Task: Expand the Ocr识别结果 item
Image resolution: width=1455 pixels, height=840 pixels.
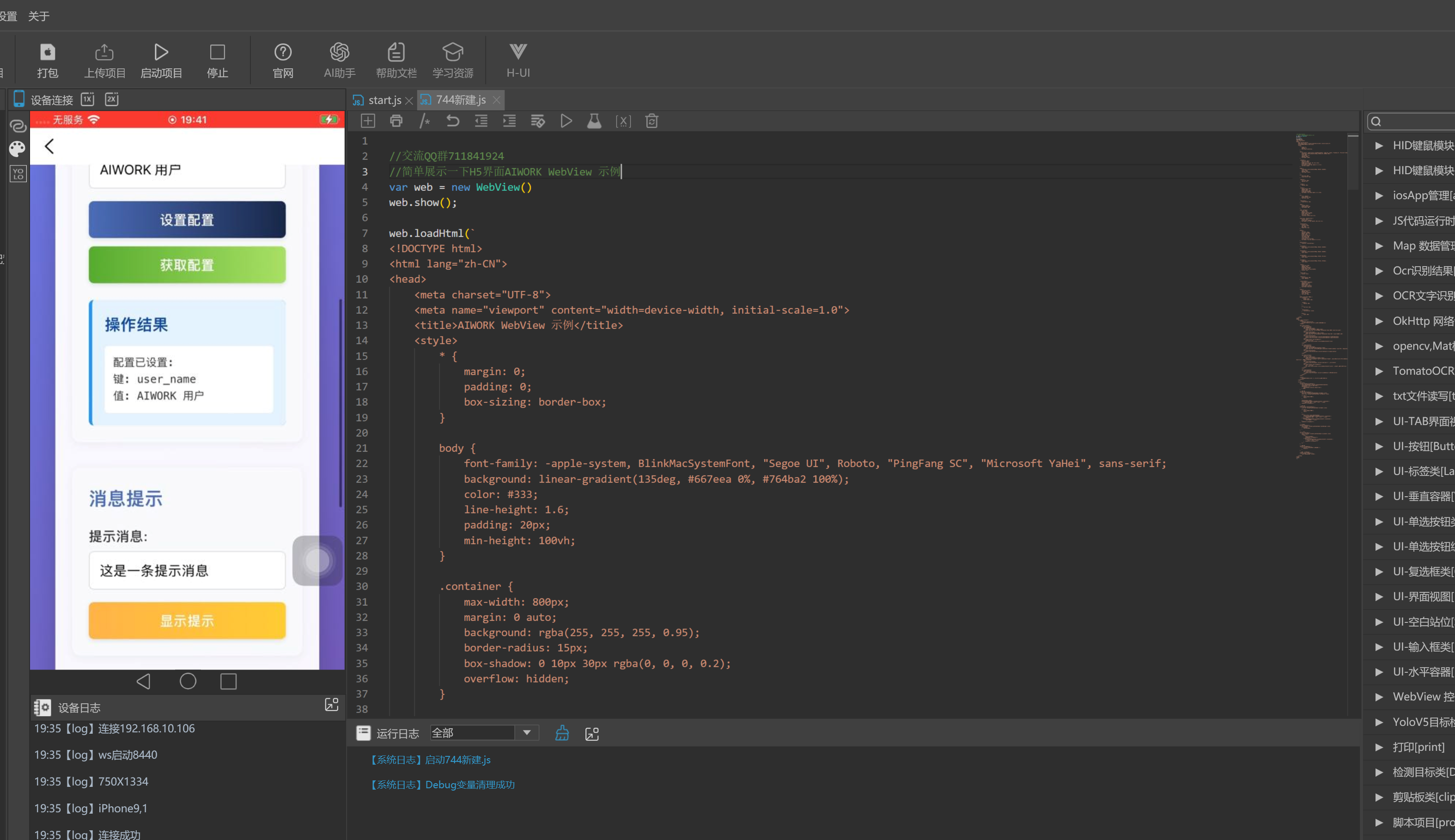Action: [x=1379, y=271]
